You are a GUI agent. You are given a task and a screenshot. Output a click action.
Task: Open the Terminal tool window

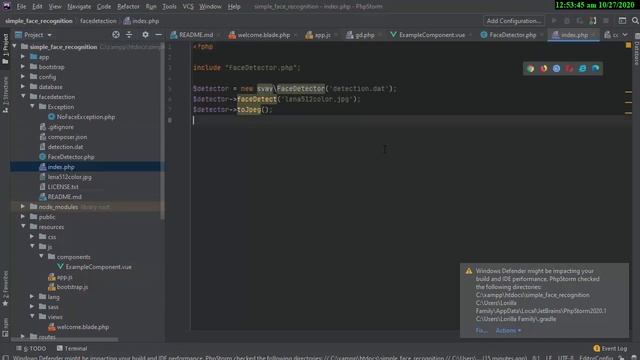[x=72, y=349]
